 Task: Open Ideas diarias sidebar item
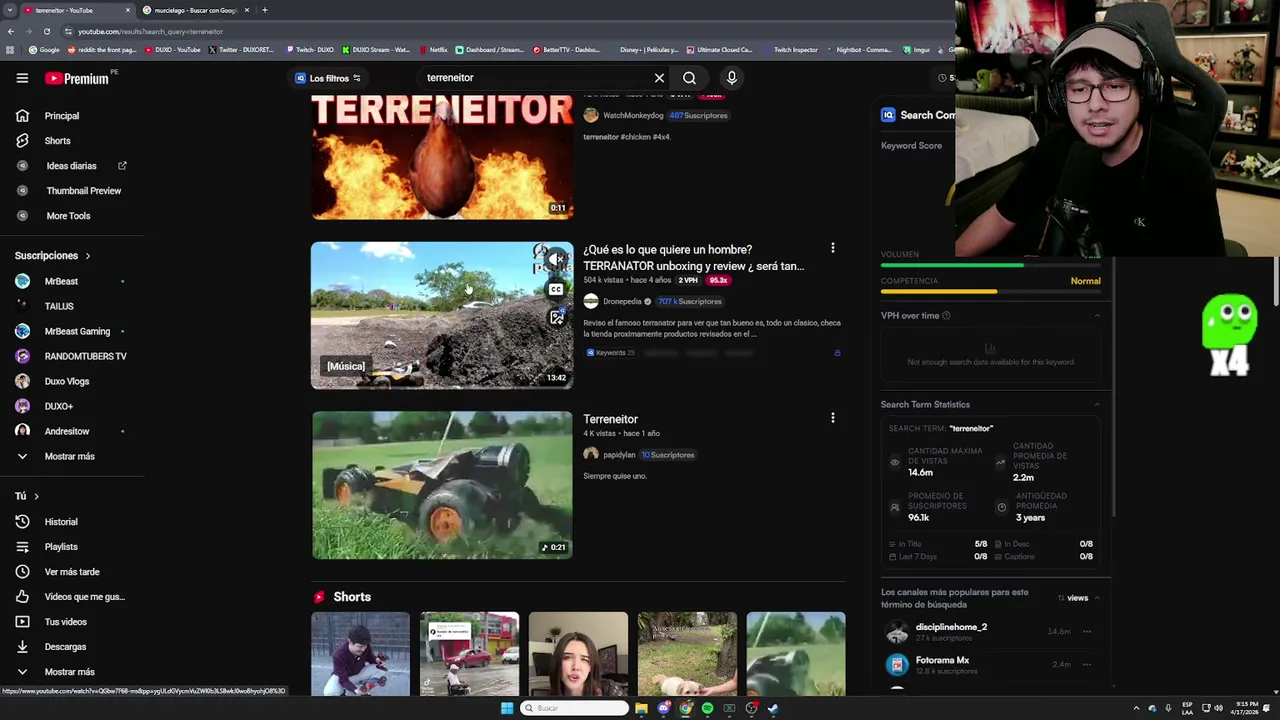(70, 166)
